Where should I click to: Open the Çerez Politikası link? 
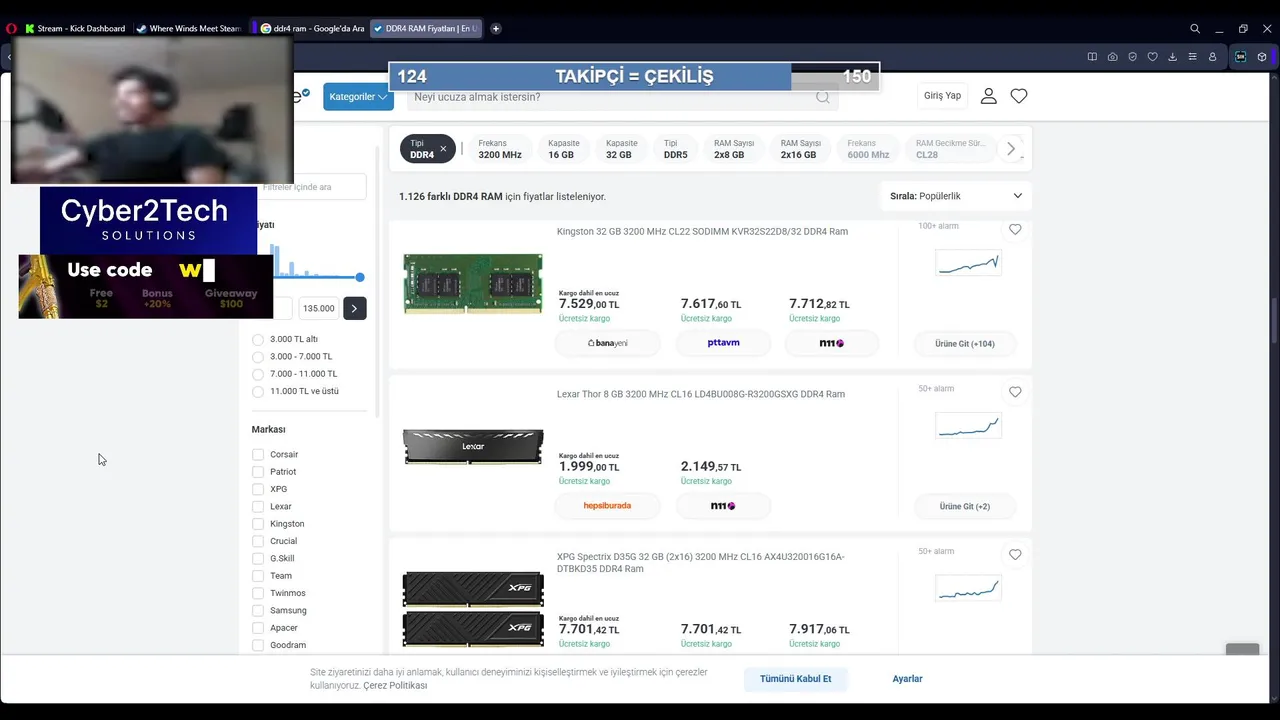[395, 686]
